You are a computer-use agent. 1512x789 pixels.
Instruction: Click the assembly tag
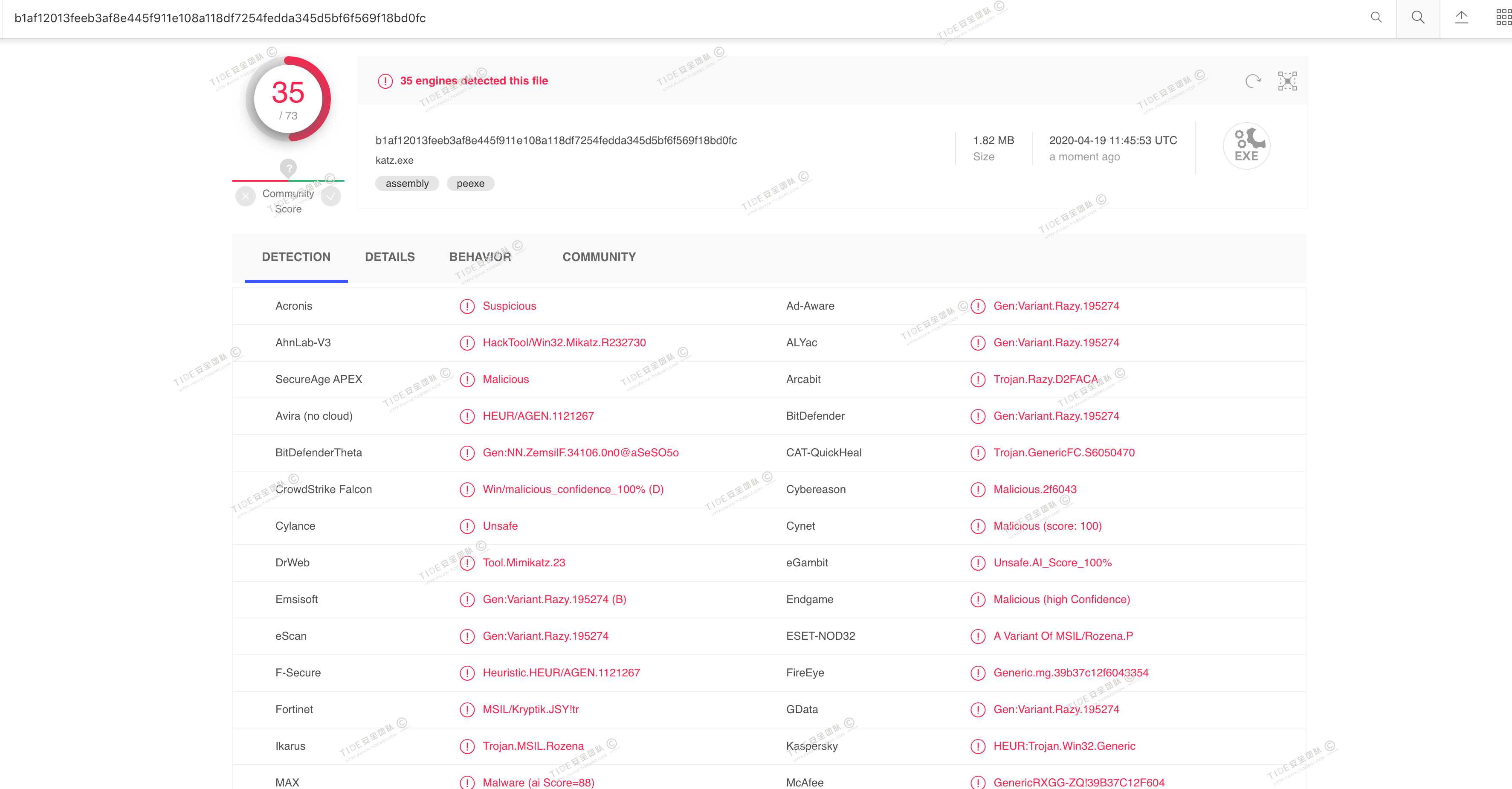[x=407, y=184]
